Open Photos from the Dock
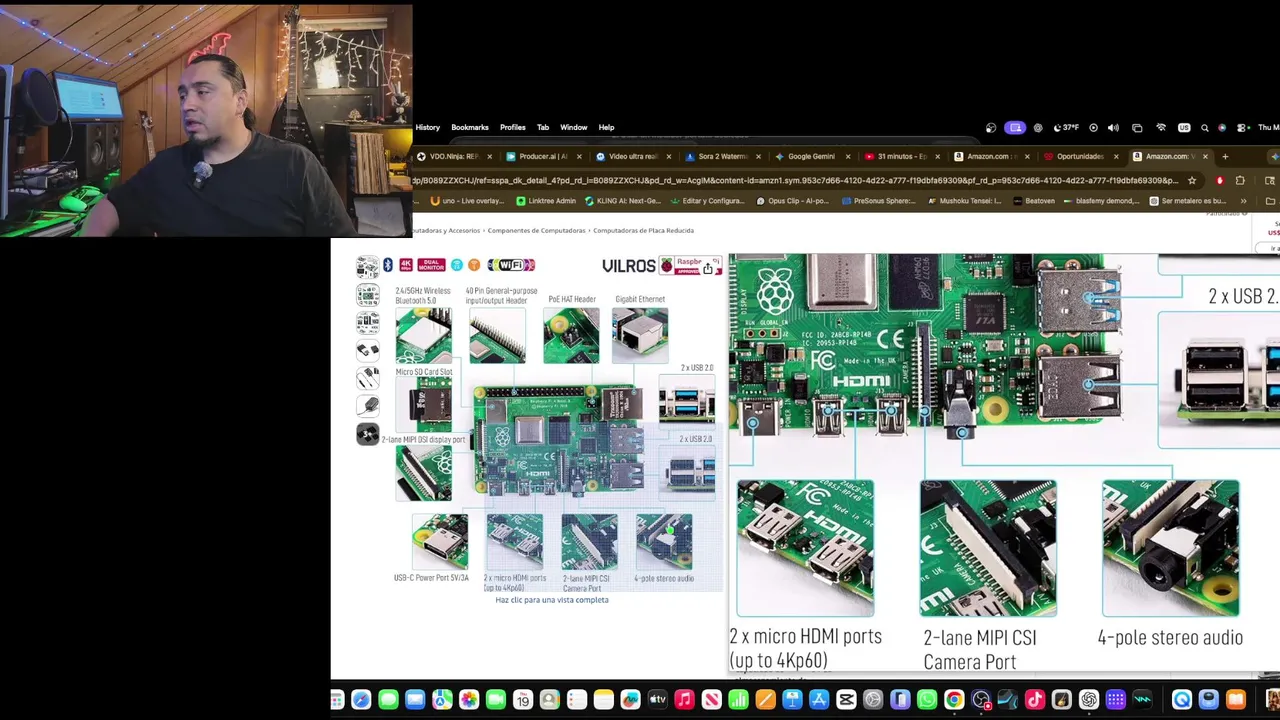1280x720 pixels. (469, 700)
